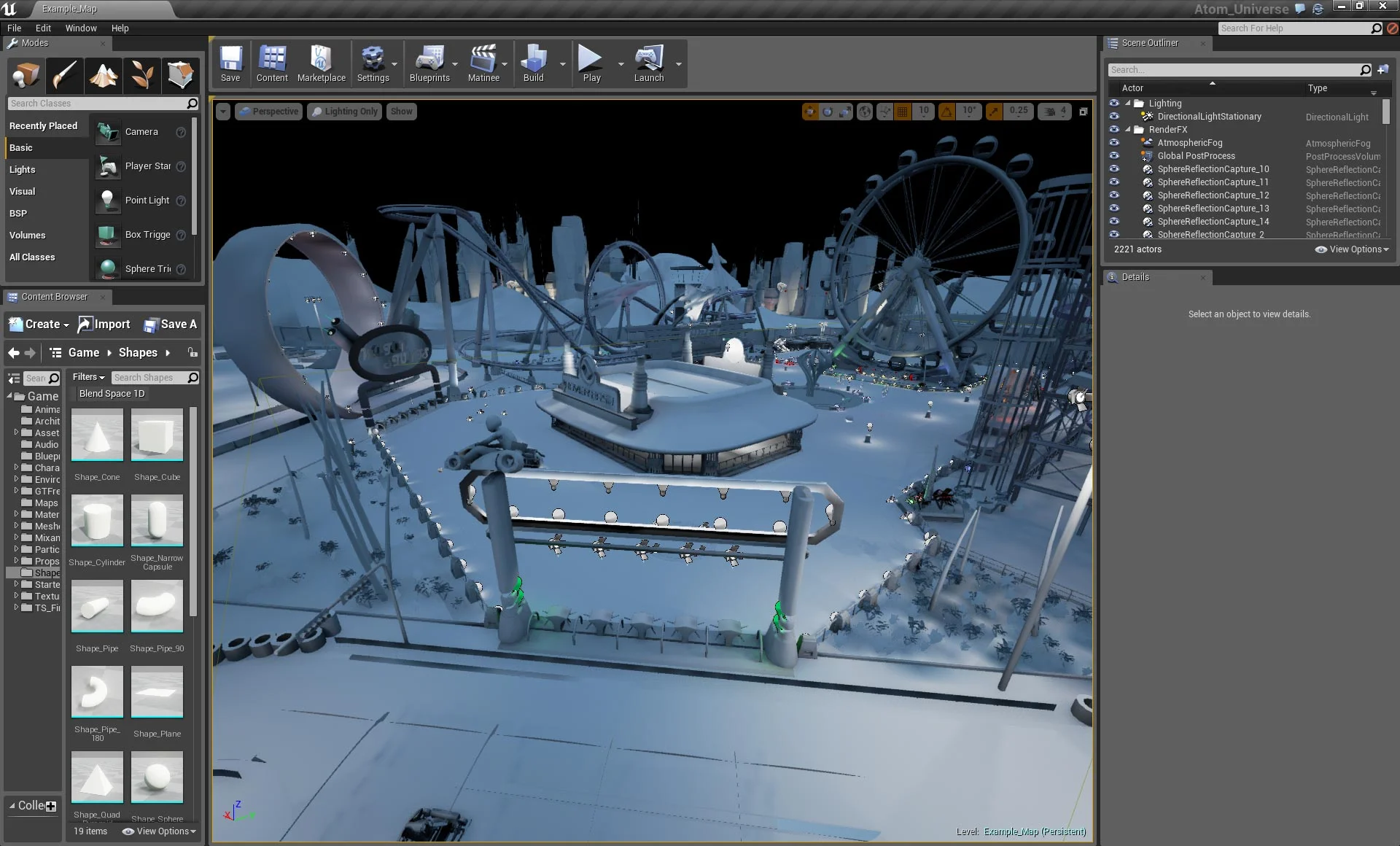Image resolution: width=1400 pixels, height=846 pixels.
Task: Open the Filters dropdown in Content Browser
Action: [88, 377]
